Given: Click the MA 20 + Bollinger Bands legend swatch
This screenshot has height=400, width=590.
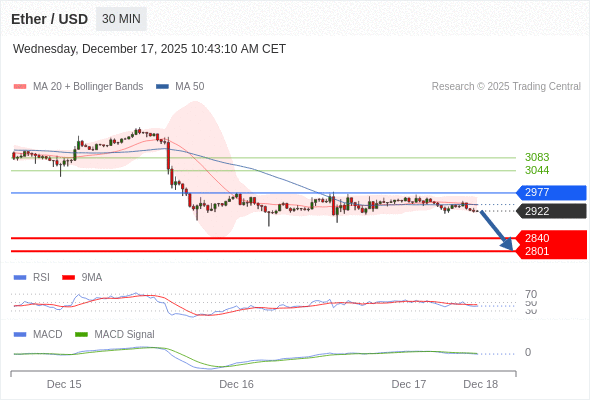Looking at the screenshot, I should point(20,87).
